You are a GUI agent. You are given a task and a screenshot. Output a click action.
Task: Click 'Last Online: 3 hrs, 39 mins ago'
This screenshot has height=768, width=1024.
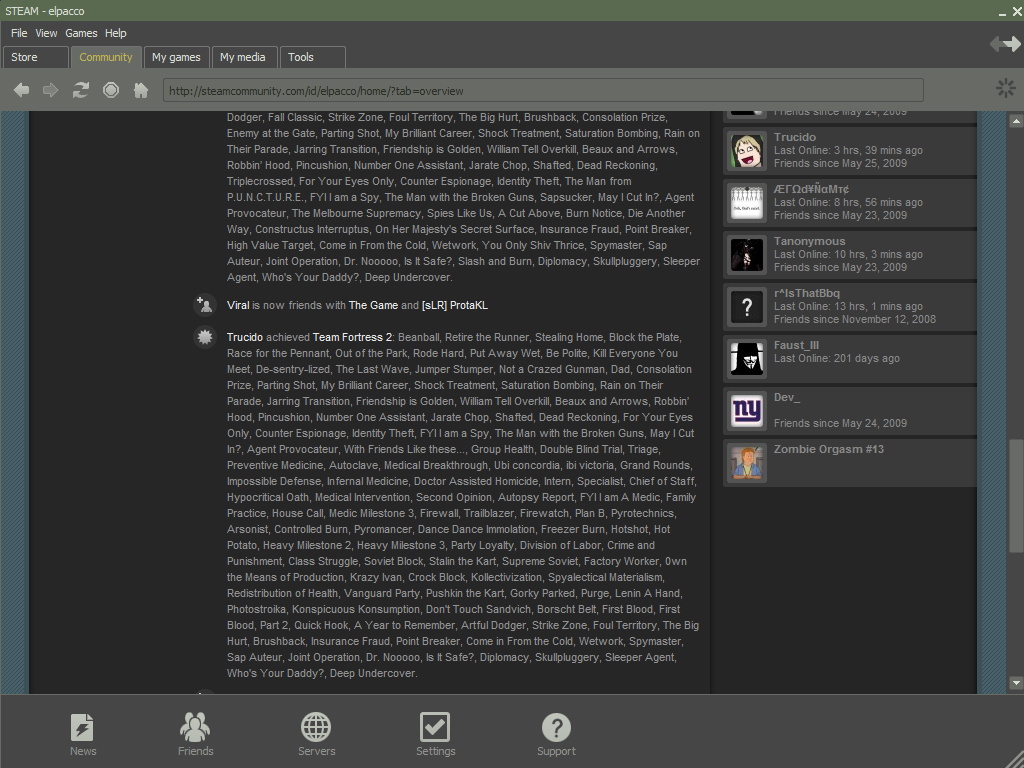point(848,150)
